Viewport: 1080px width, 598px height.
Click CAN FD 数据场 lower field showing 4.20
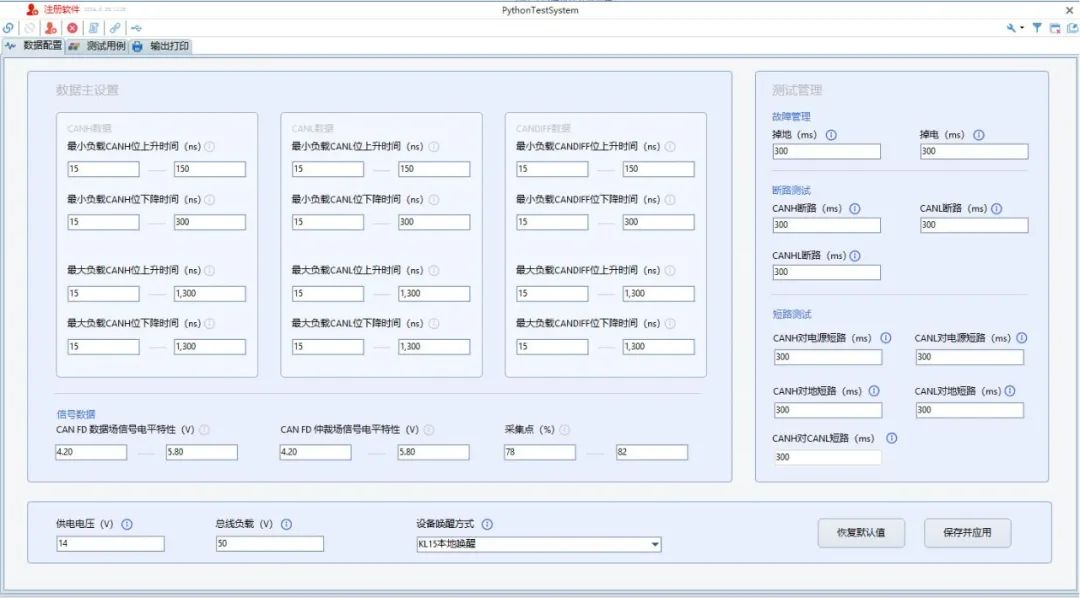91,453
